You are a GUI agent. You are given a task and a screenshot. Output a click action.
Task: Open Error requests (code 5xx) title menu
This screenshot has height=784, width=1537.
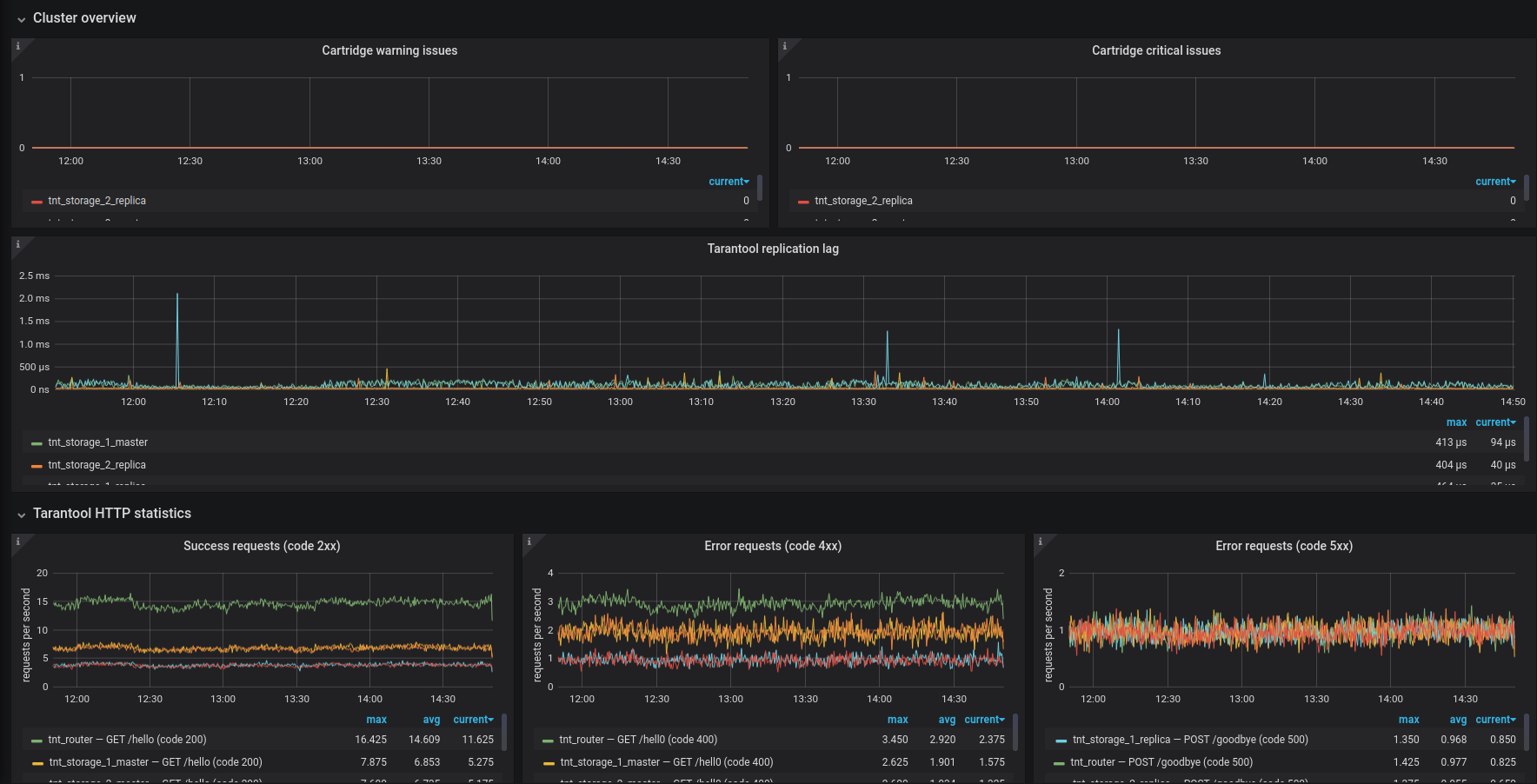click(x=1284, y=546)
